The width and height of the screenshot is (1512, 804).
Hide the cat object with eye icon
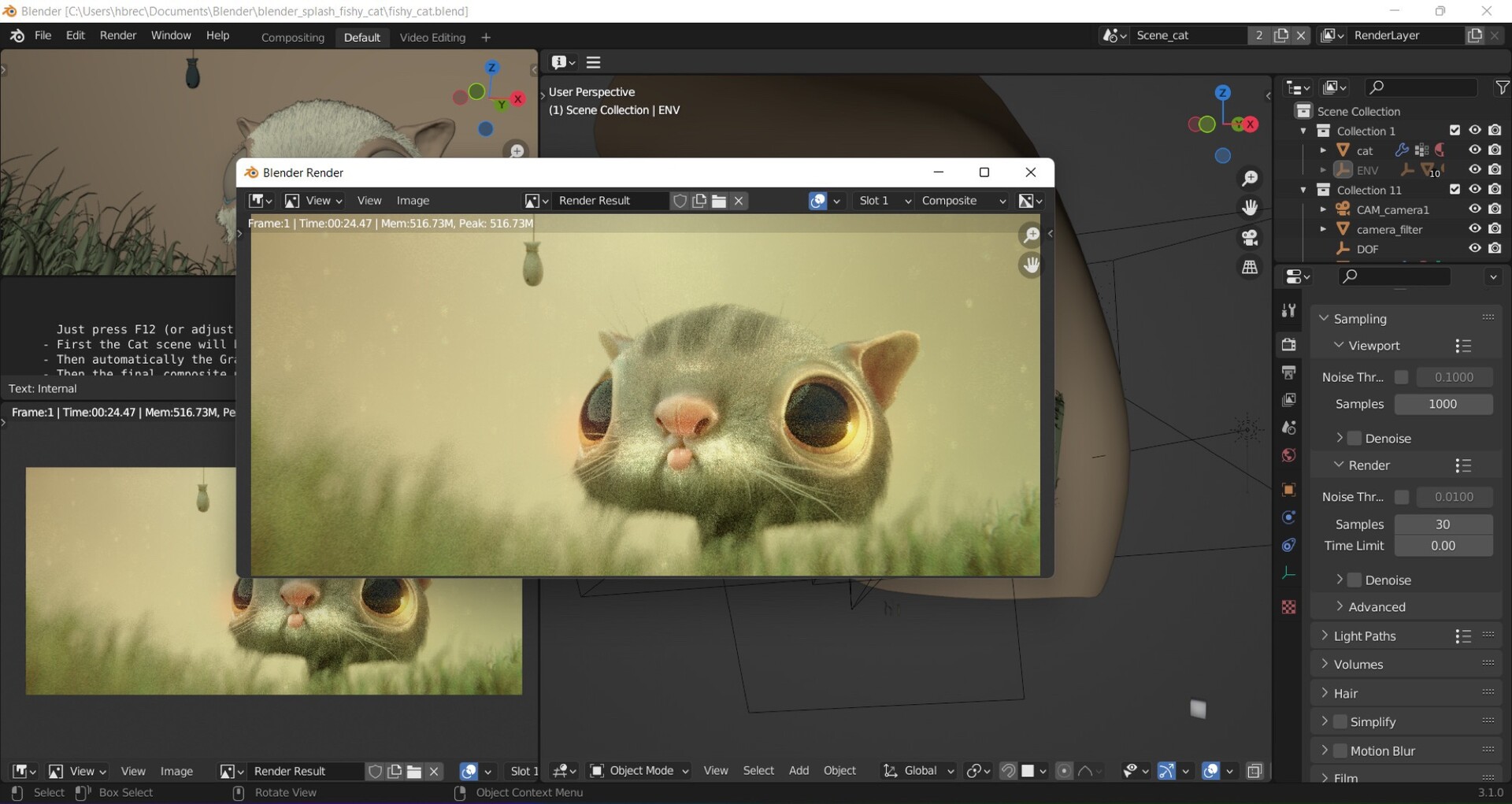tap(1474, 150)
